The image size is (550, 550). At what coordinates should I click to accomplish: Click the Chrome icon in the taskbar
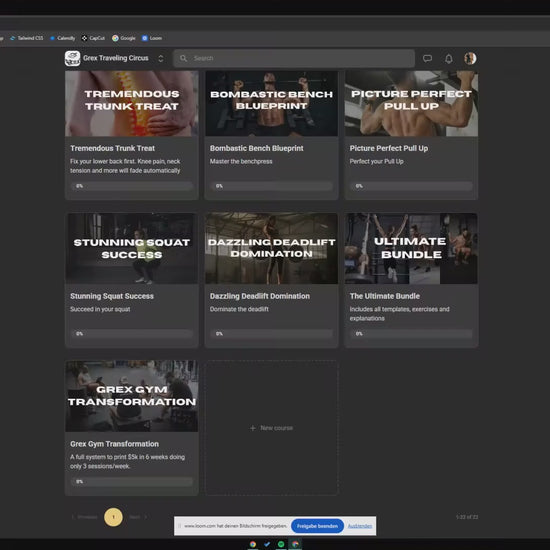(x=253, y=544)
